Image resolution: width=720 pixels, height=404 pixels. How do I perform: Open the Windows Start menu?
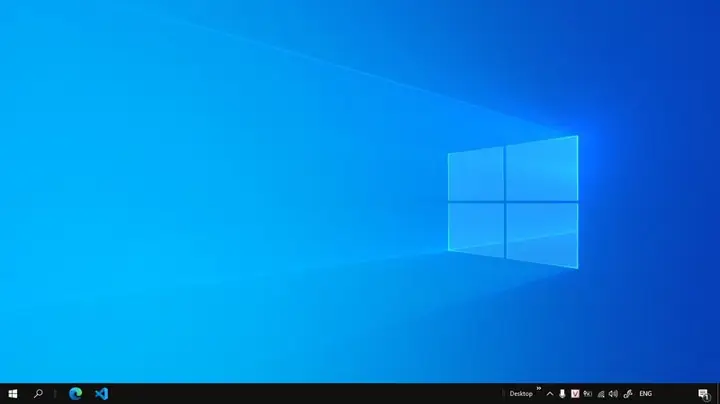13,394
